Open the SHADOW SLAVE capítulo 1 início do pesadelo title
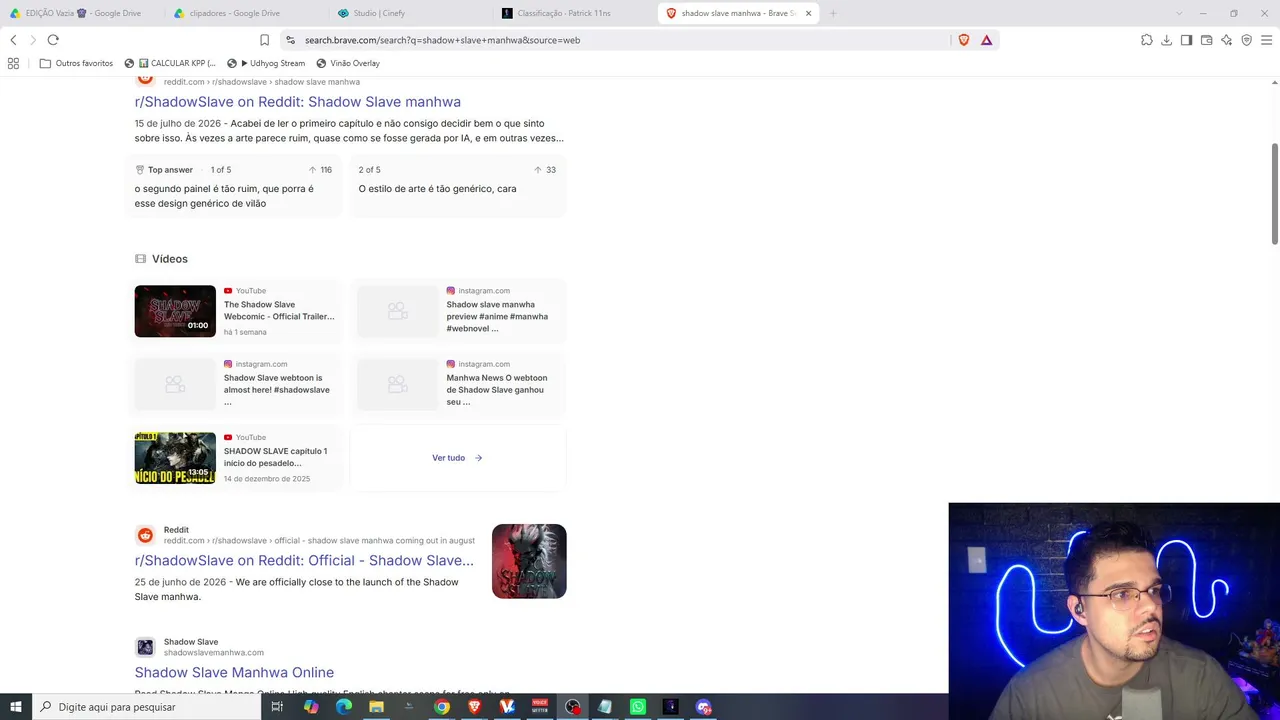 click(275, 457)
